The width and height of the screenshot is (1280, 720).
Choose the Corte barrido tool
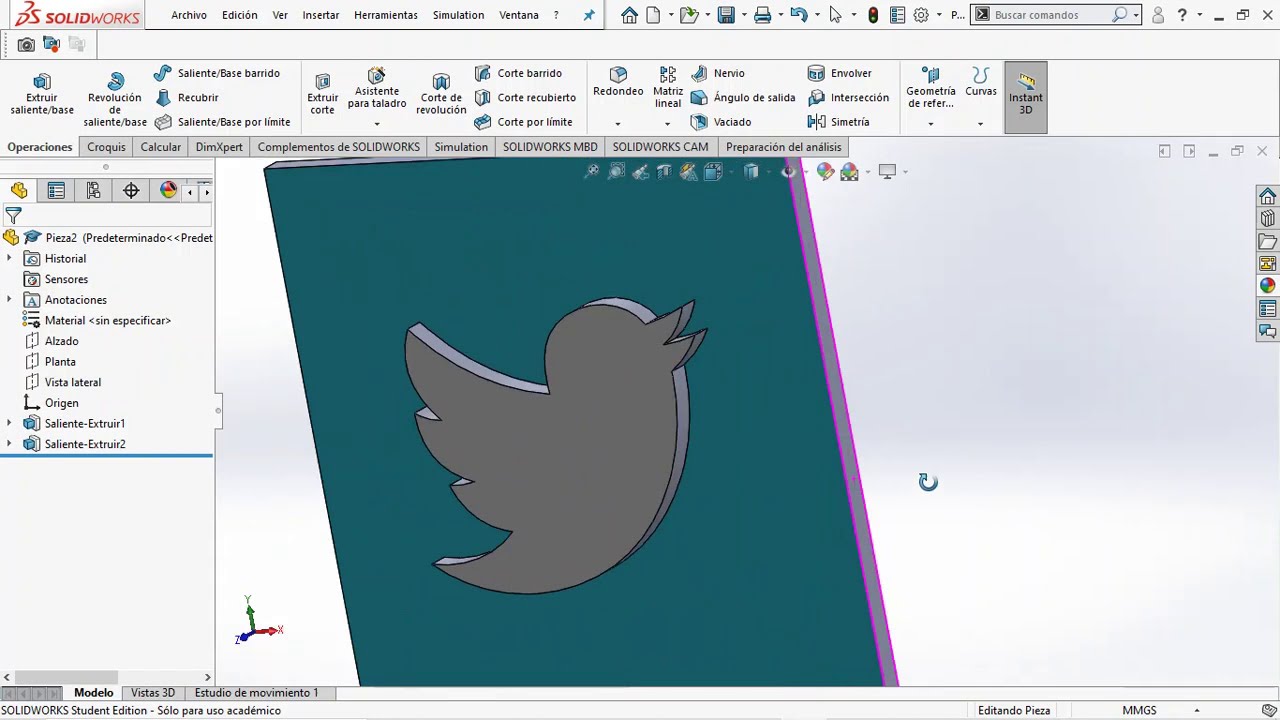(518, 73)
